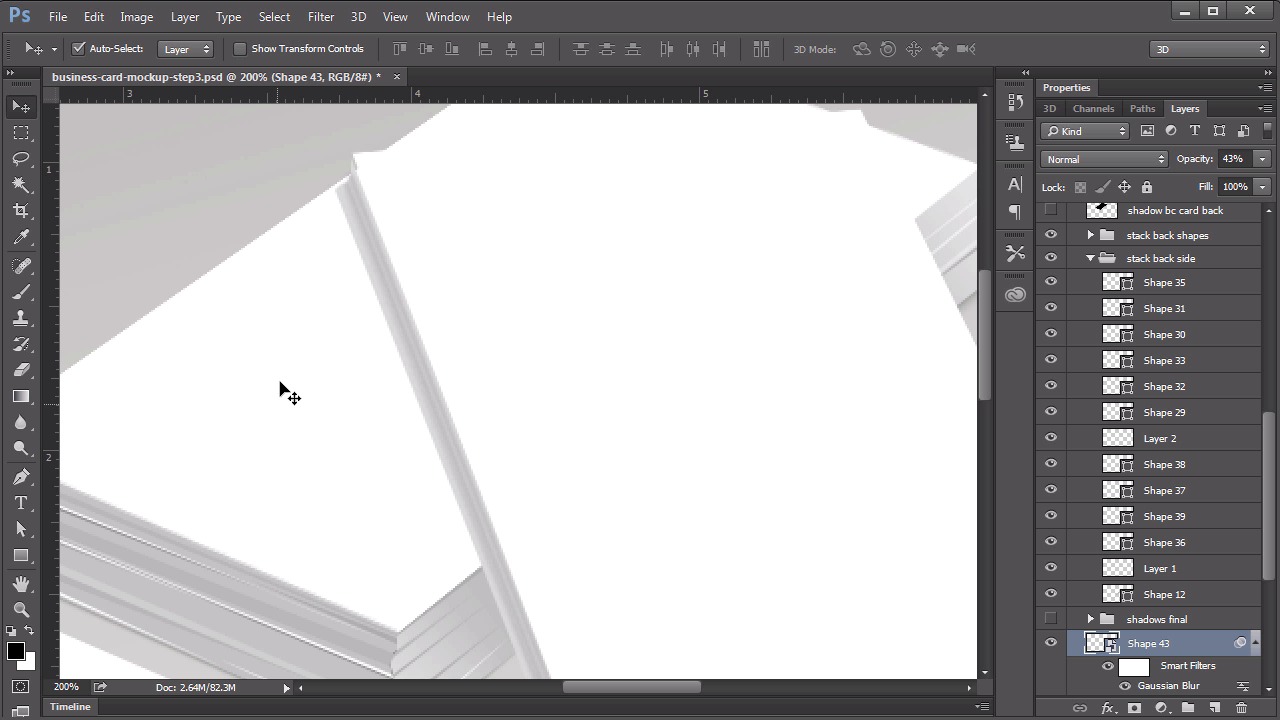Choose the Pen tool
Image resolution: width=1280 pixels, height=720 pixels.
click(x=21, y=478)
